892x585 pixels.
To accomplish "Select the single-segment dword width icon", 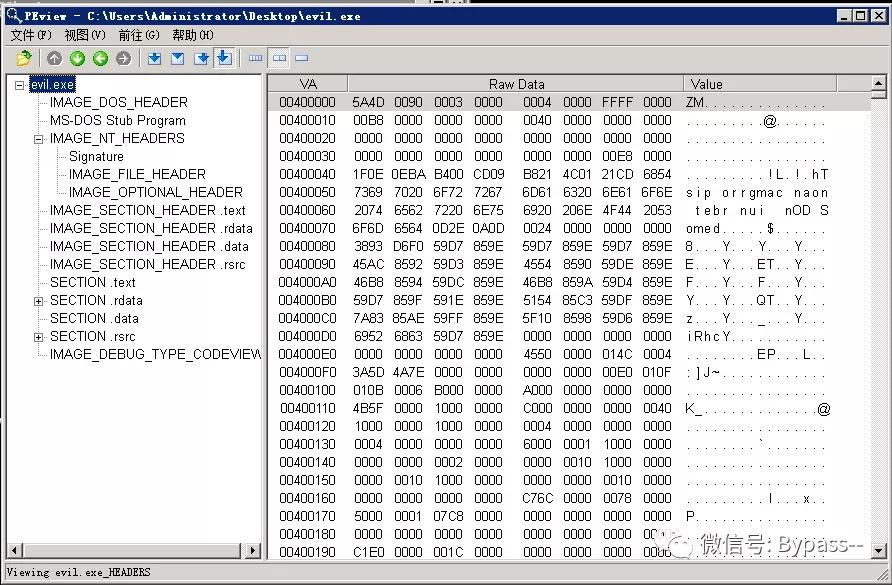I will (302, 58).
